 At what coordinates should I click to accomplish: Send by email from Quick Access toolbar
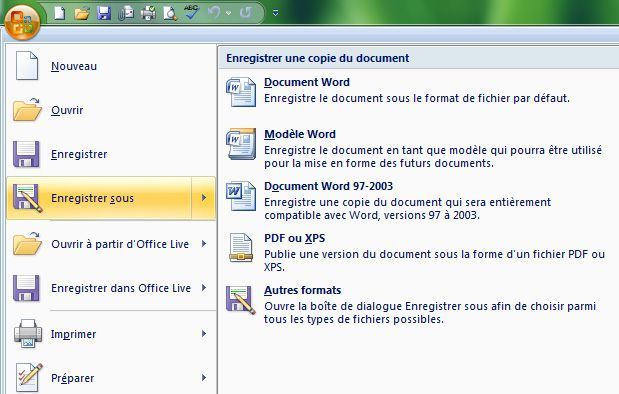(126, 13)
